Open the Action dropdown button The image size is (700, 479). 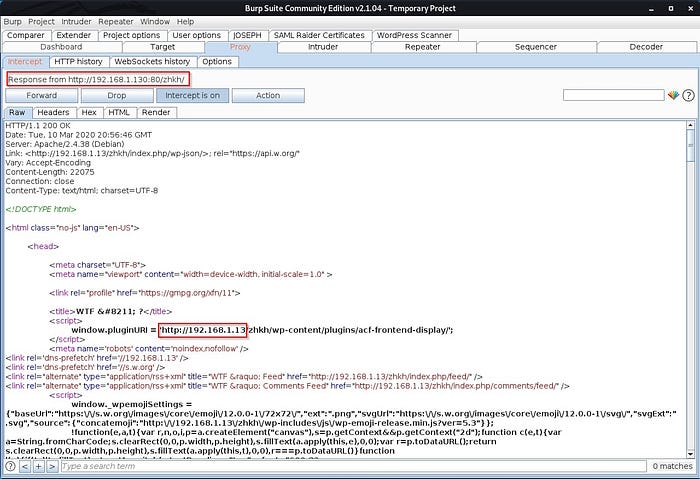click(x=268, y=95)
